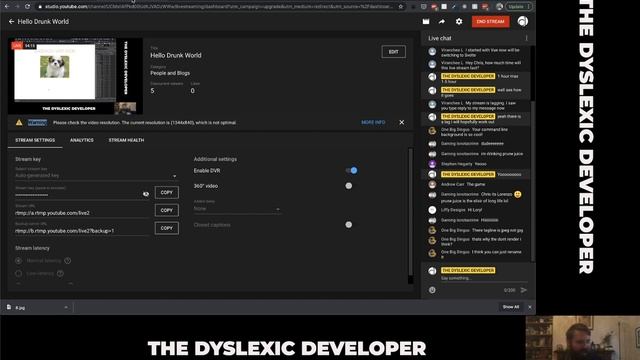Click the smiley emoji in Gaming chat message
Screen dimensions: 640x360
(518, 194)
